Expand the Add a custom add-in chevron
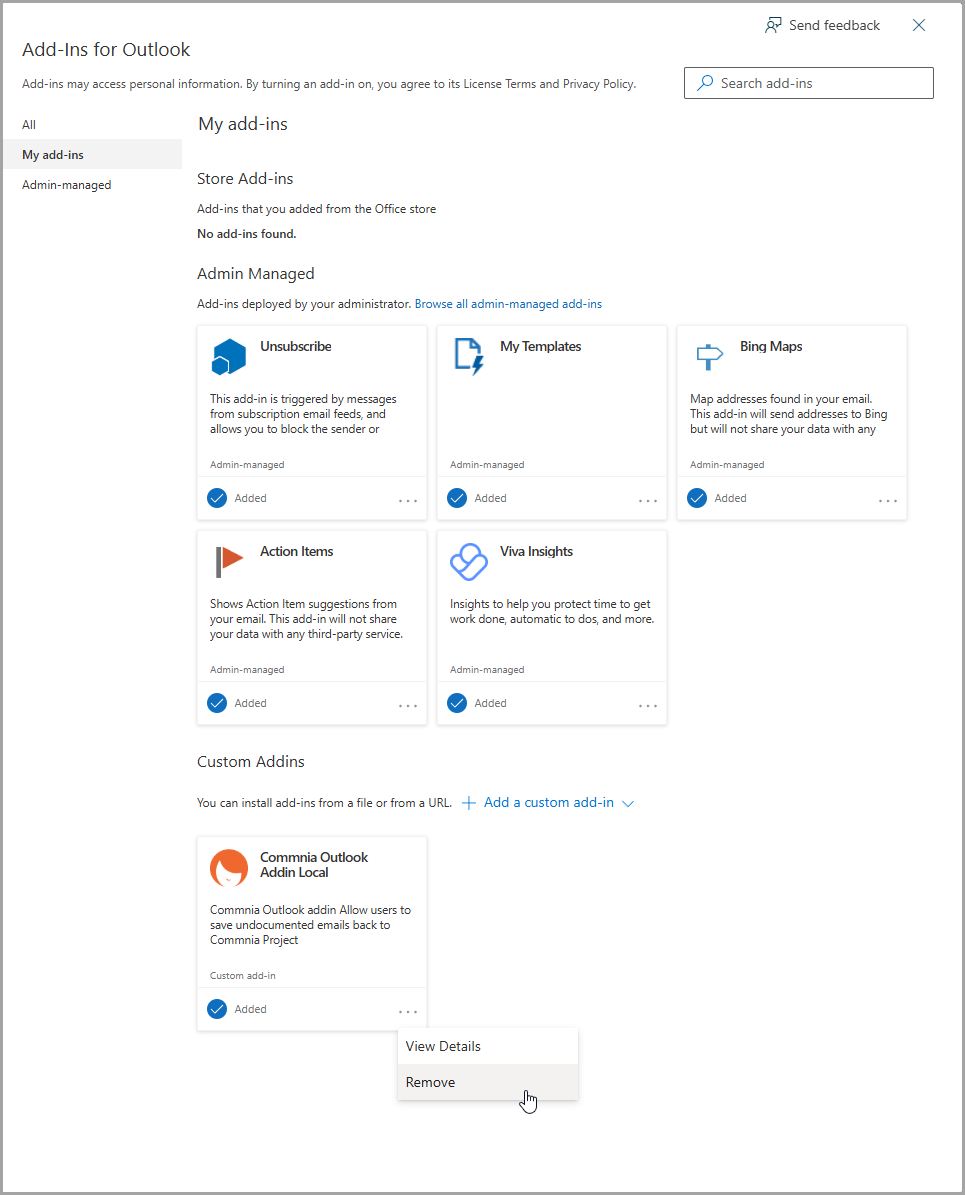Screen dimensions: 965x1195 pos(628,803)
